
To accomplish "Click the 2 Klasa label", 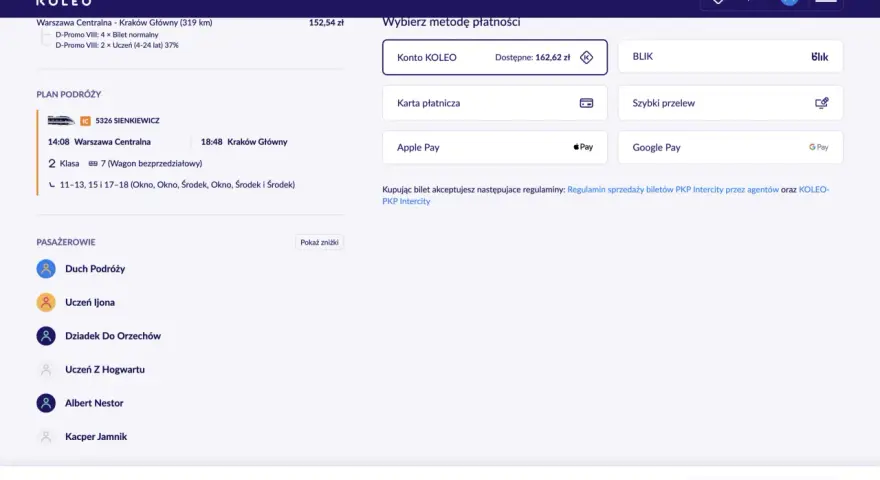I will (x=63, y=163).
